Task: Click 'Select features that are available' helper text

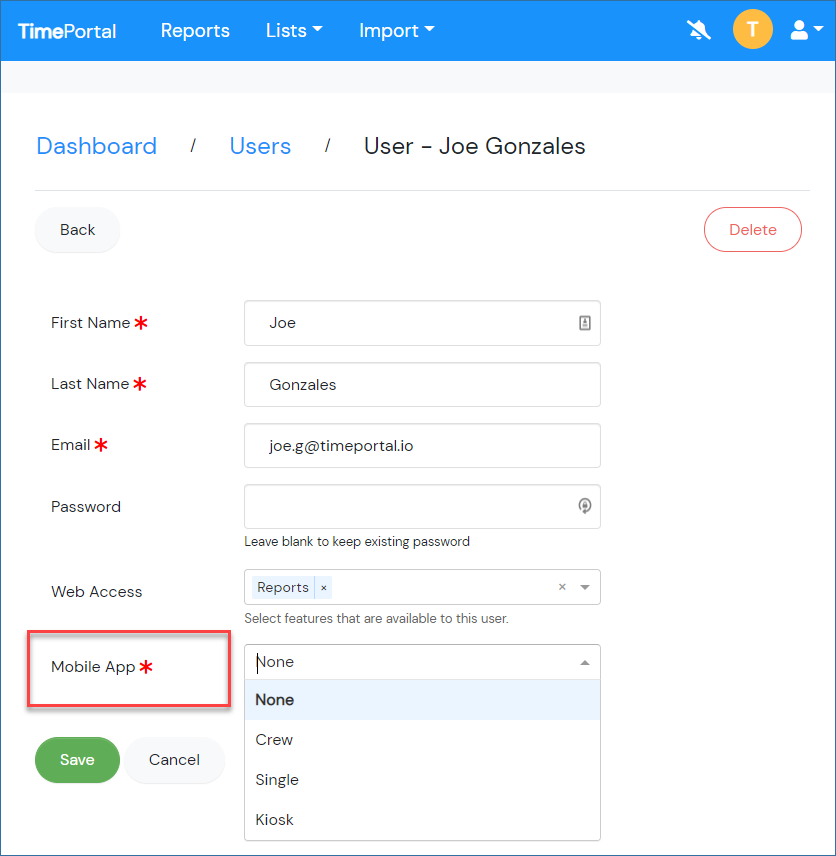Action: click(x=376, y=619)
